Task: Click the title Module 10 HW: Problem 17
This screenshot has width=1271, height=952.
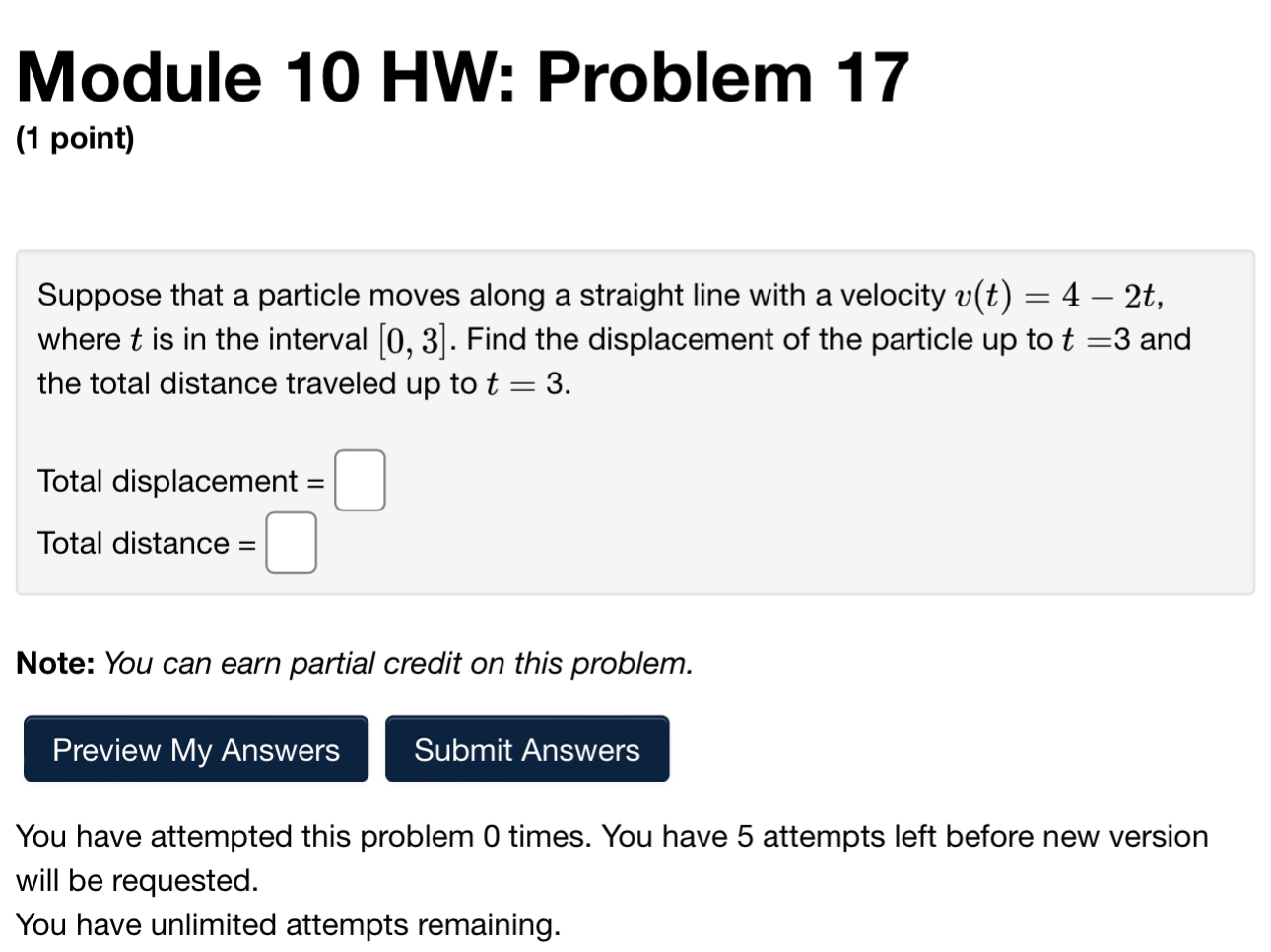Action: pyautogui.click(x=463, y=77)
